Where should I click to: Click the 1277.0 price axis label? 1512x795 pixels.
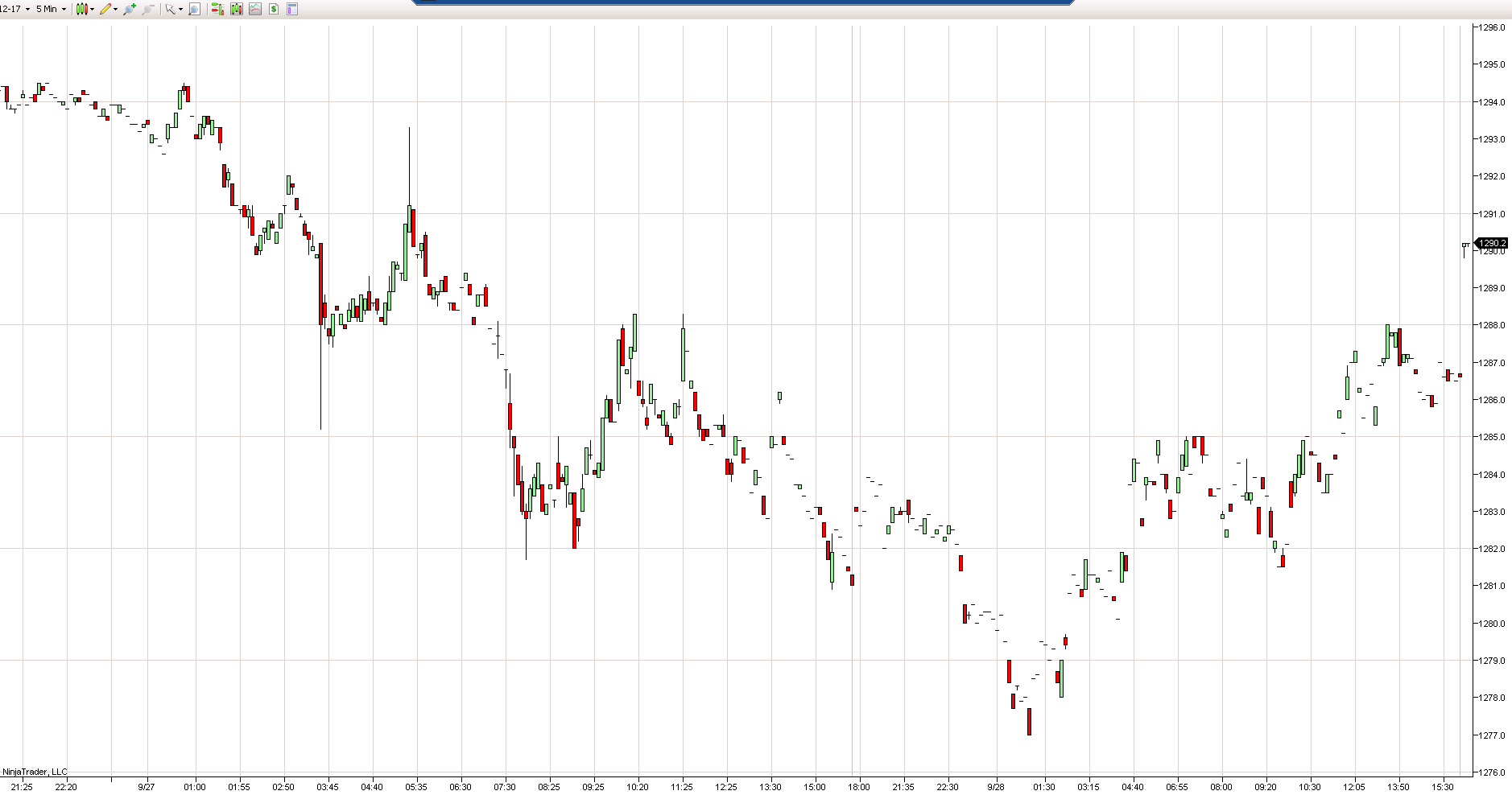pos(1492,735)
